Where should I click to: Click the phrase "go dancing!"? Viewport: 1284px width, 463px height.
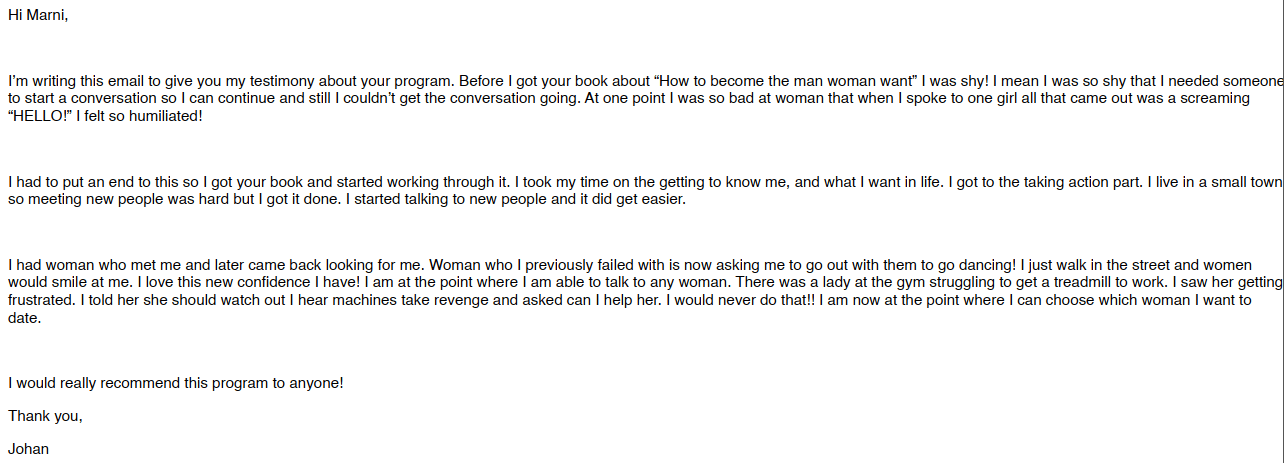978,266
